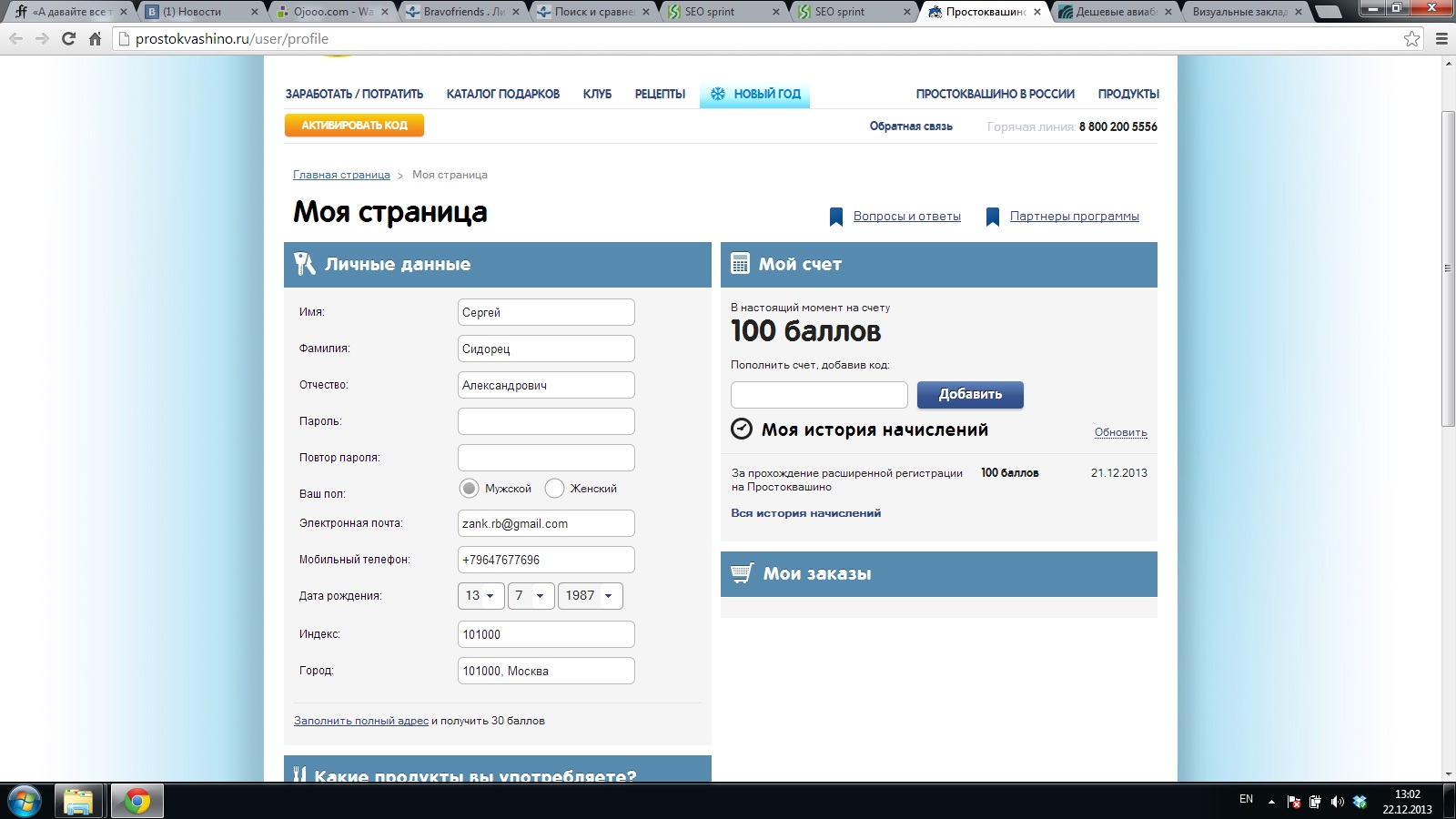
Task: Bookmark this page with the star icon
Action: pos(1411,38)
